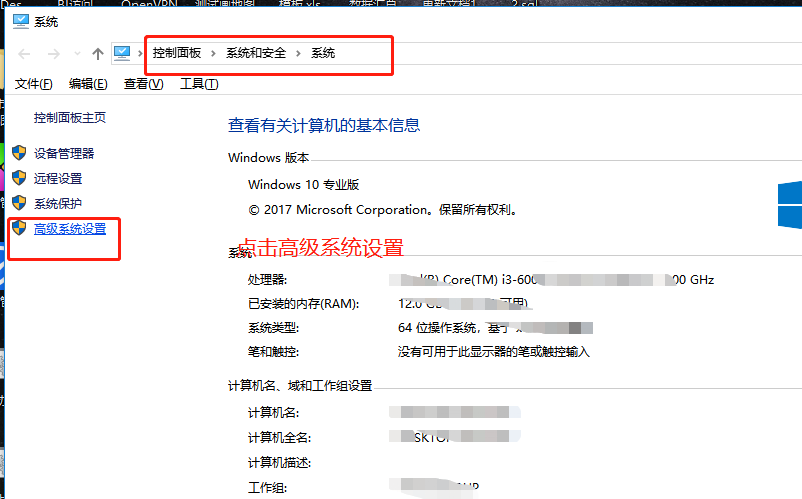Click the 已安装的内存(RAM) label
This screenshot has width=802, height=499.
point(303,304)
